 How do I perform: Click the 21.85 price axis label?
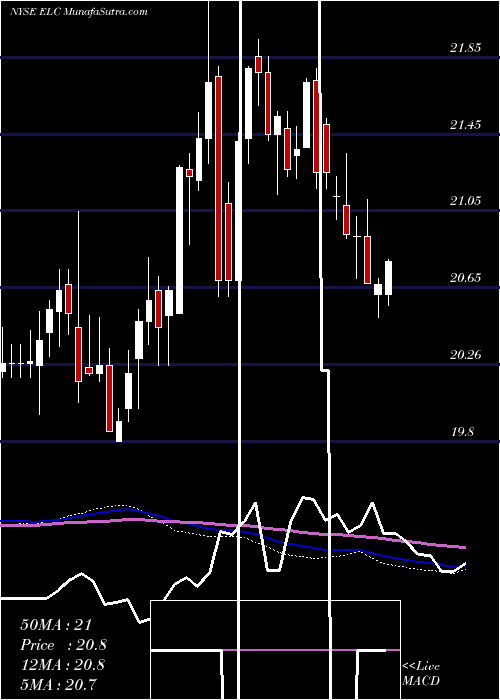[x=466, y=47]
